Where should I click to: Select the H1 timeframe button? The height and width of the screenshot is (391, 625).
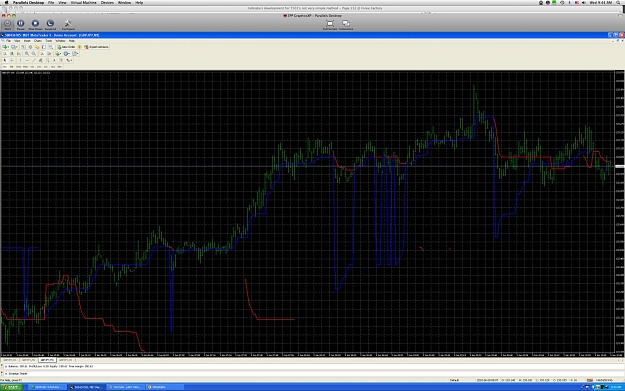click(x=32, y=67)
